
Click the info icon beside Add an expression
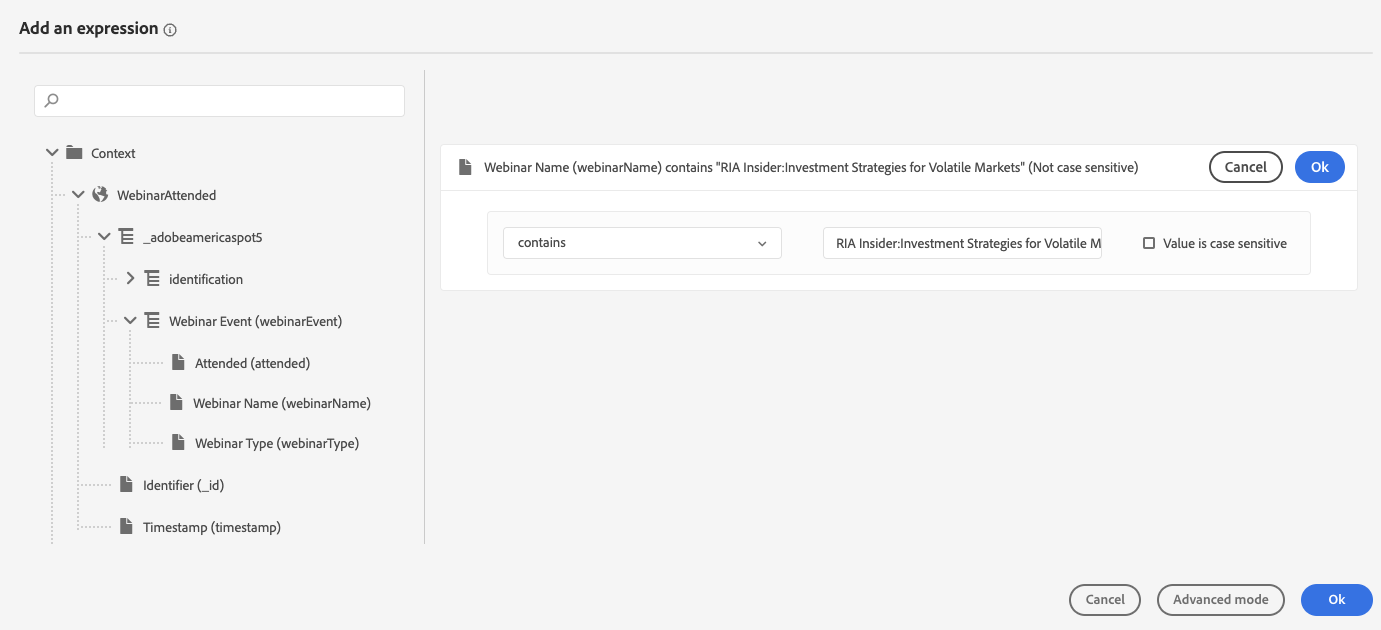pos(170,30)
